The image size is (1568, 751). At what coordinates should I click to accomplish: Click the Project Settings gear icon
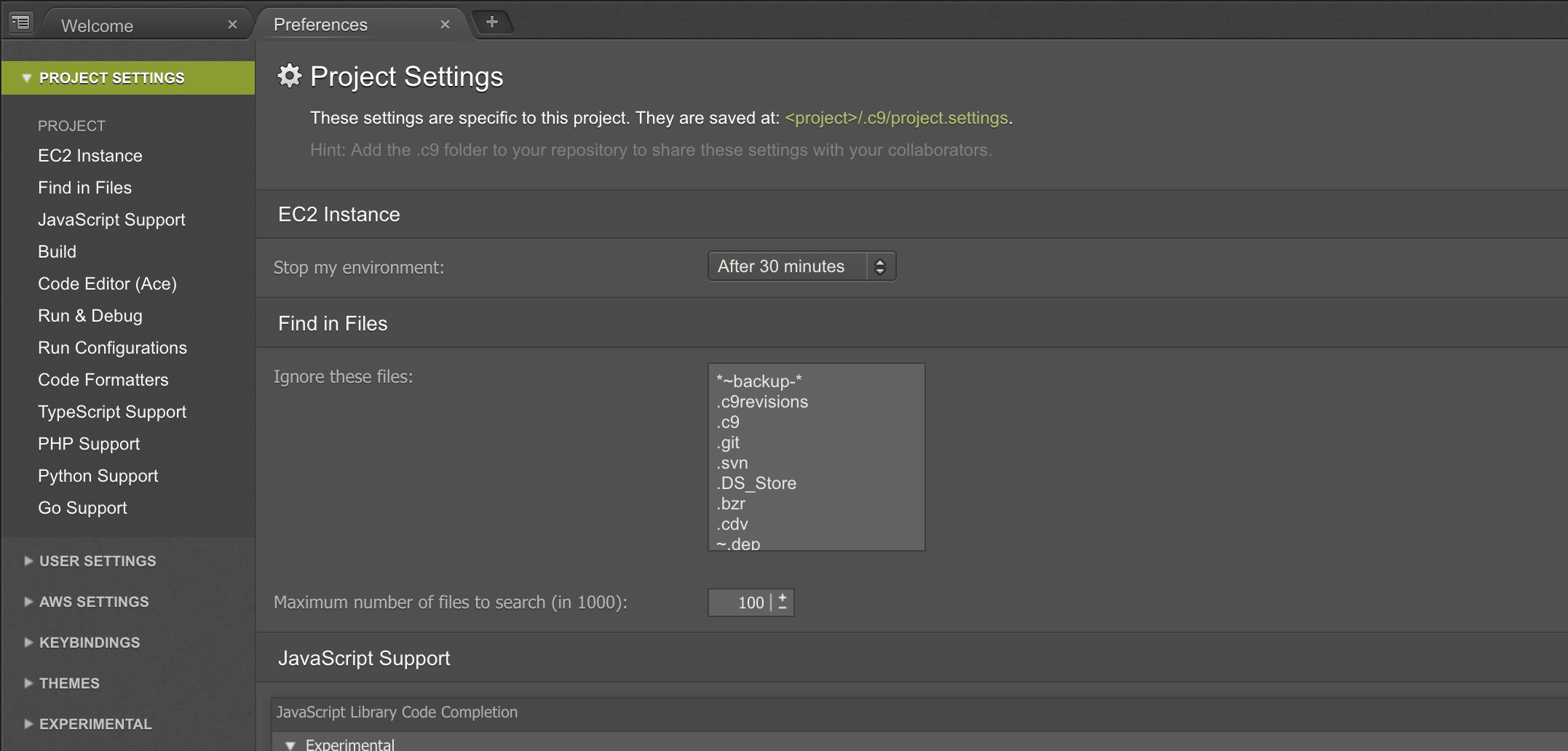point(290,76)
